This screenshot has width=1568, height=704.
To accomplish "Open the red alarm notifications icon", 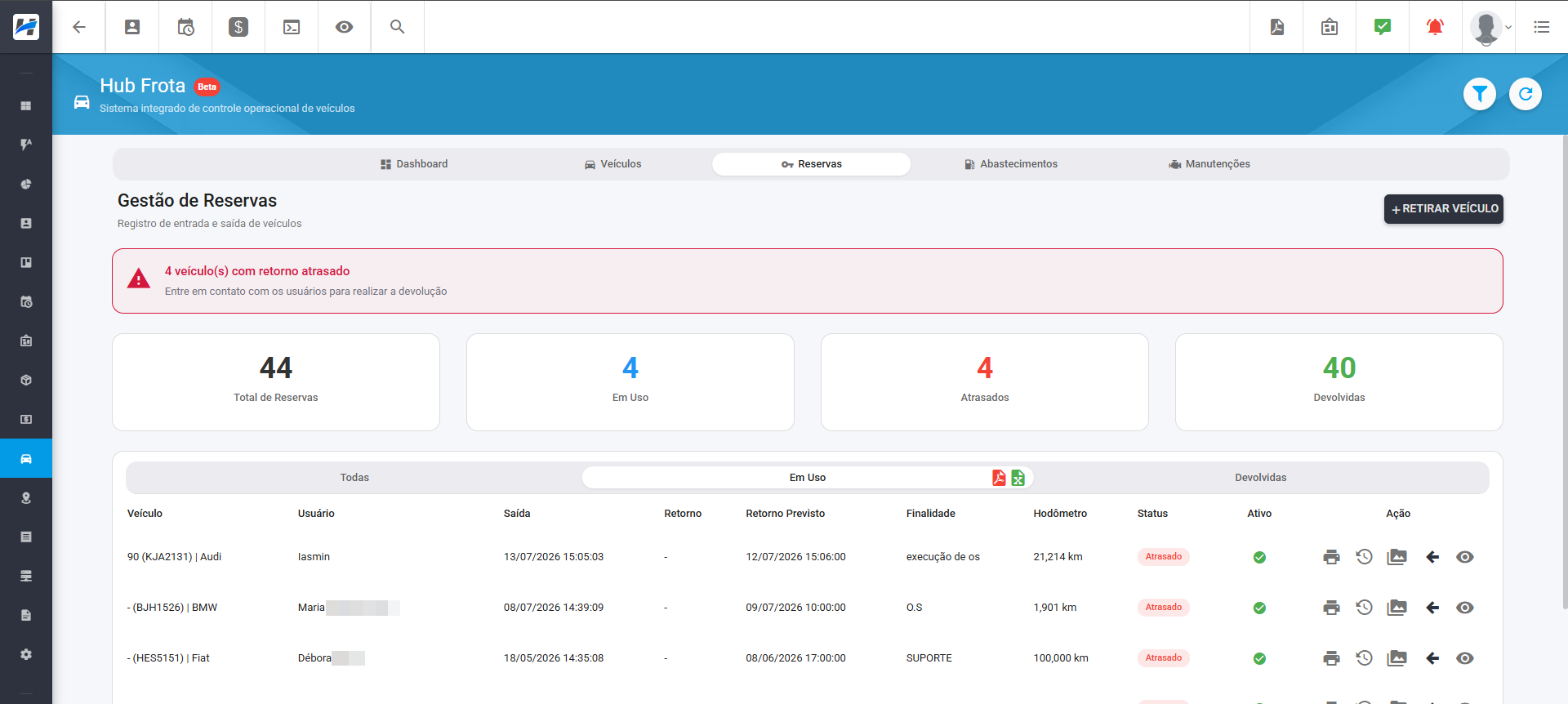I will coord(1435,27).
